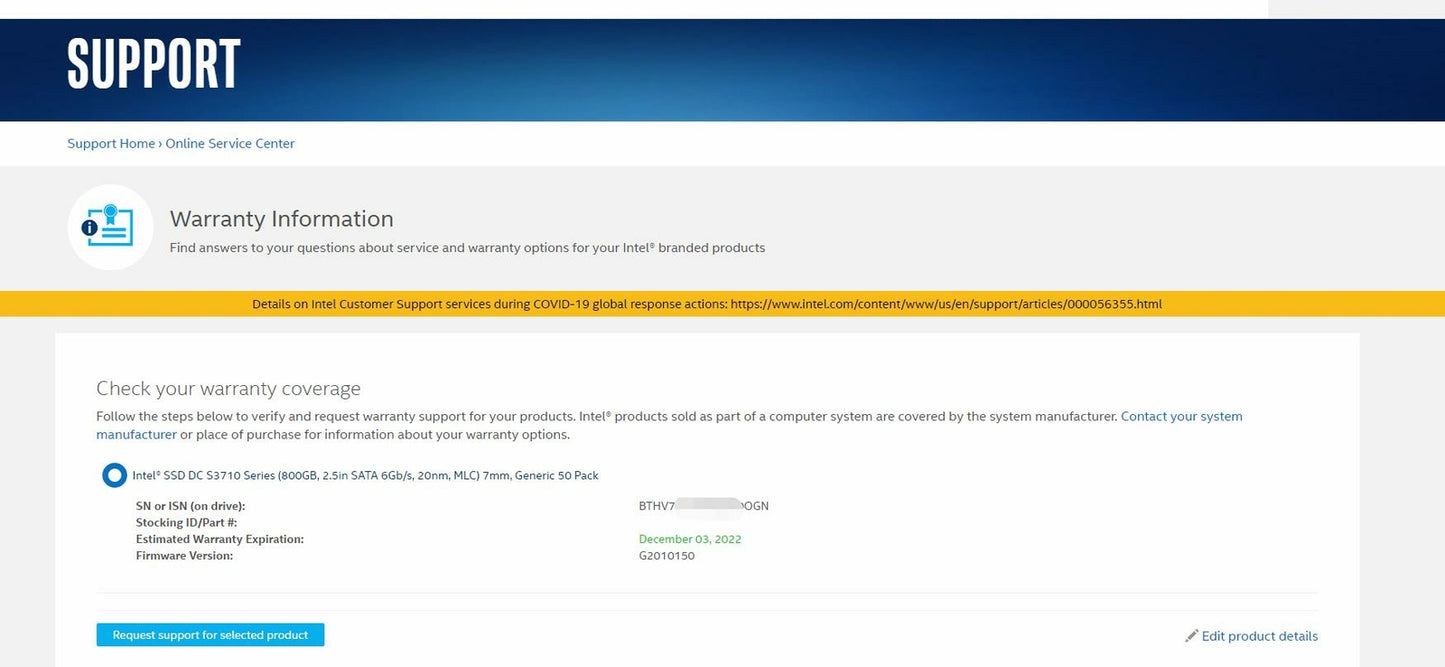Screen dimensions: 1445x667
Task: Click the Intel SSD DC S3710 Series product name
Action: [366, 476]
